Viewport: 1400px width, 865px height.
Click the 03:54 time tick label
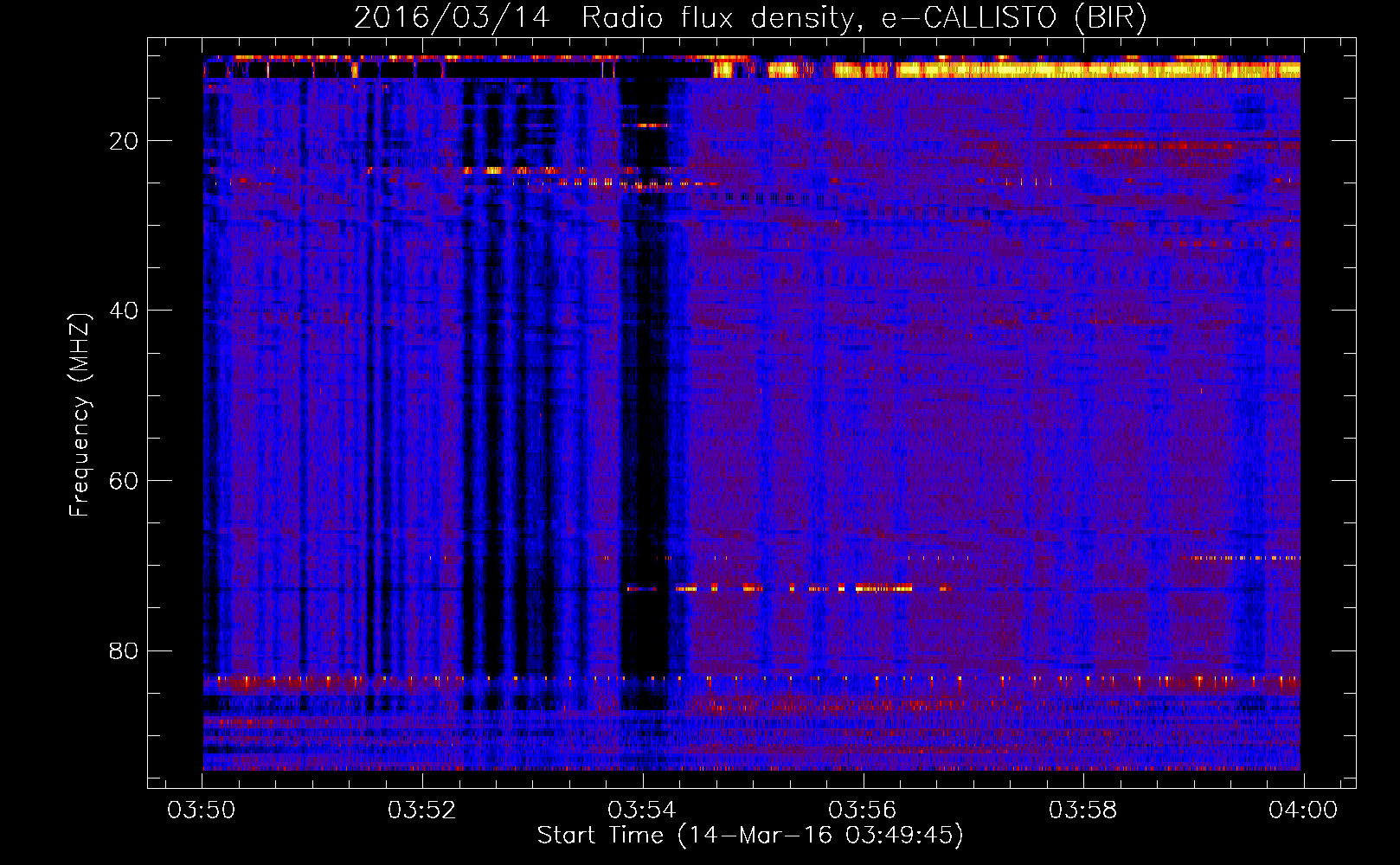tap(643, 811)
